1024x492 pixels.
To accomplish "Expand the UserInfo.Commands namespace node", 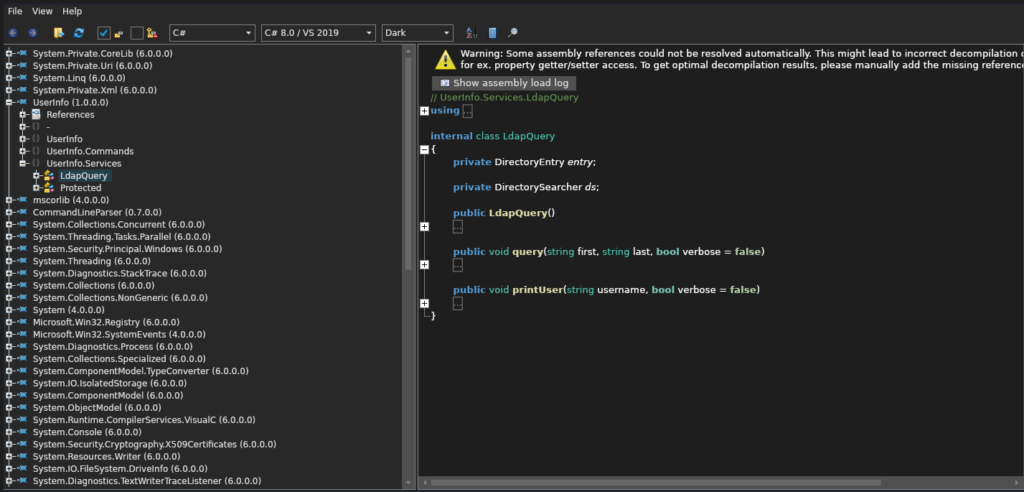I will point(22,151).
